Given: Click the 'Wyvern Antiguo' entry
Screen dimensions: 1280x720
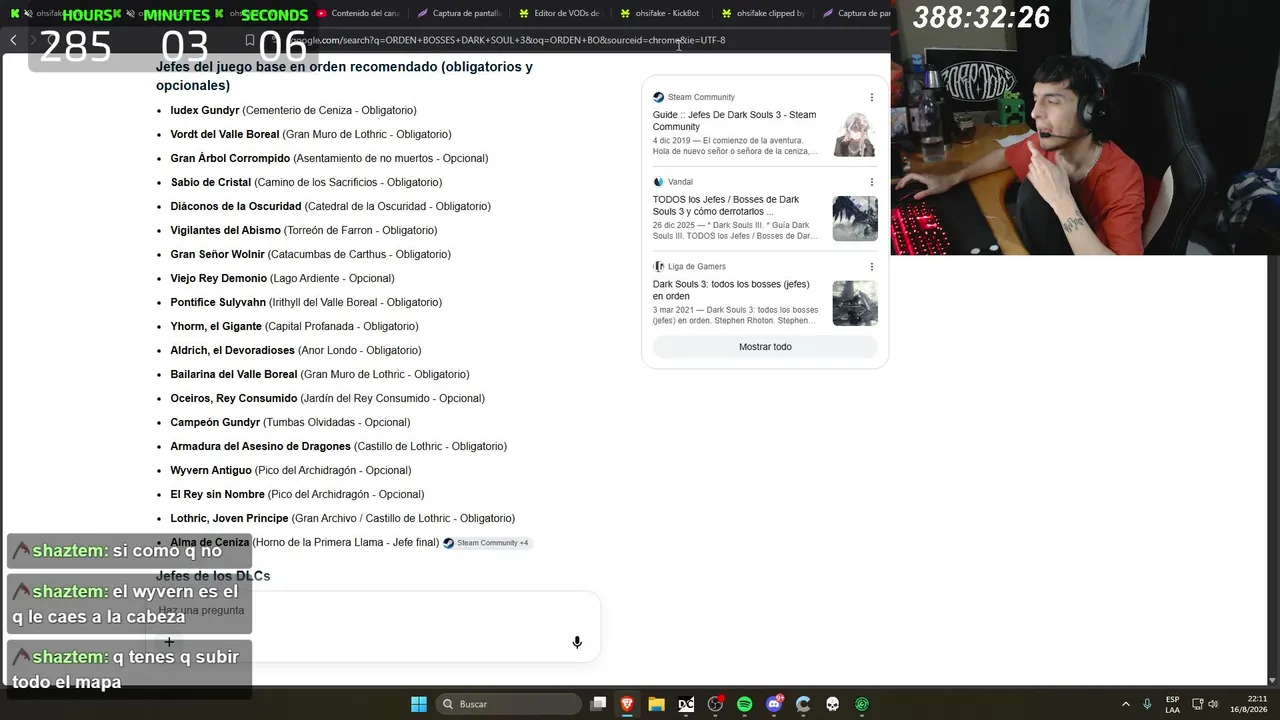Looking at the screenshot, I should pos(211,470).
